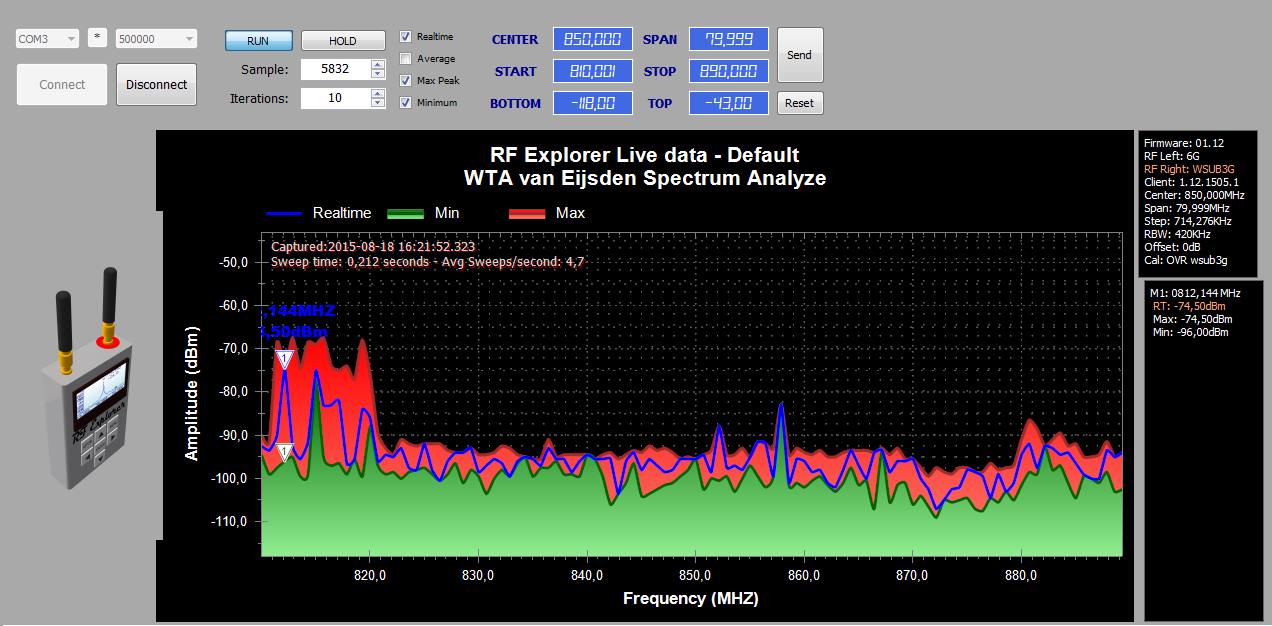Click the 'Step: 714,276KHz' info line
Image resolution: width=1272 pixels, height=626 pixels.
click(1187, 221)
